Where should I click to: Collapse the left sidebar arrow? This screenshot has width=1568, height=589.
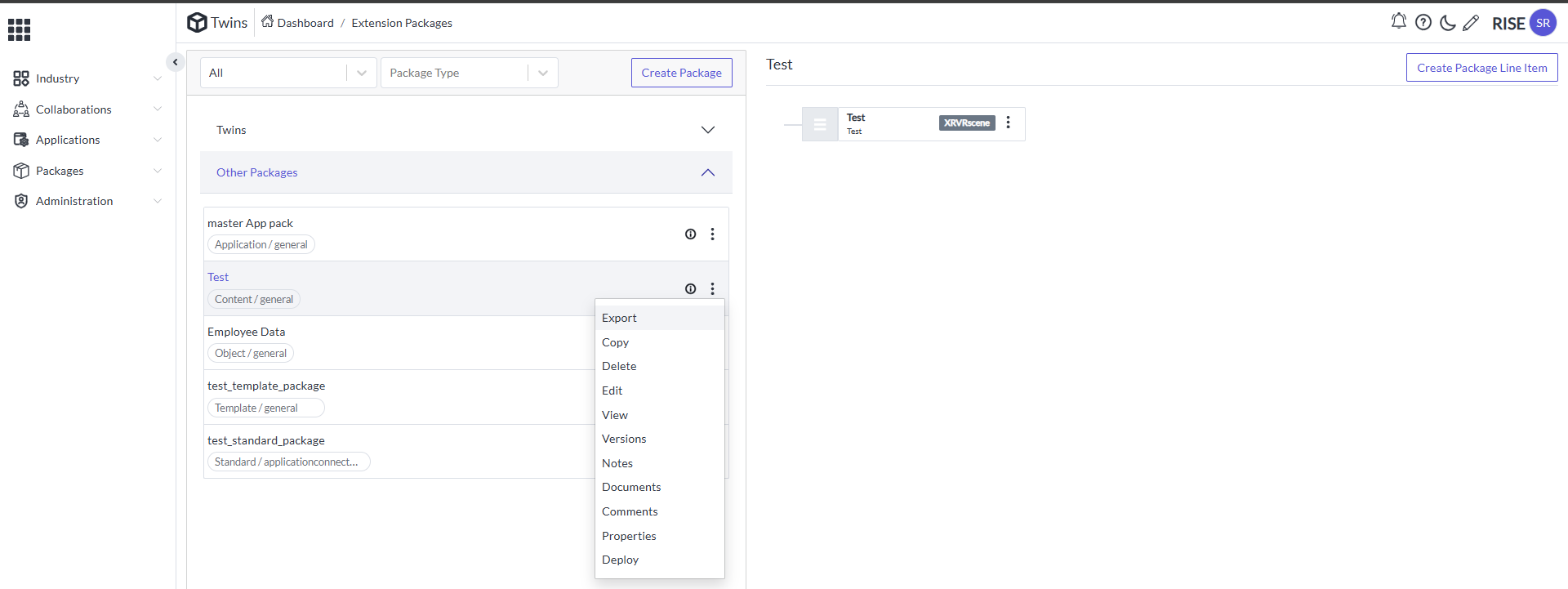coord(175,62)
